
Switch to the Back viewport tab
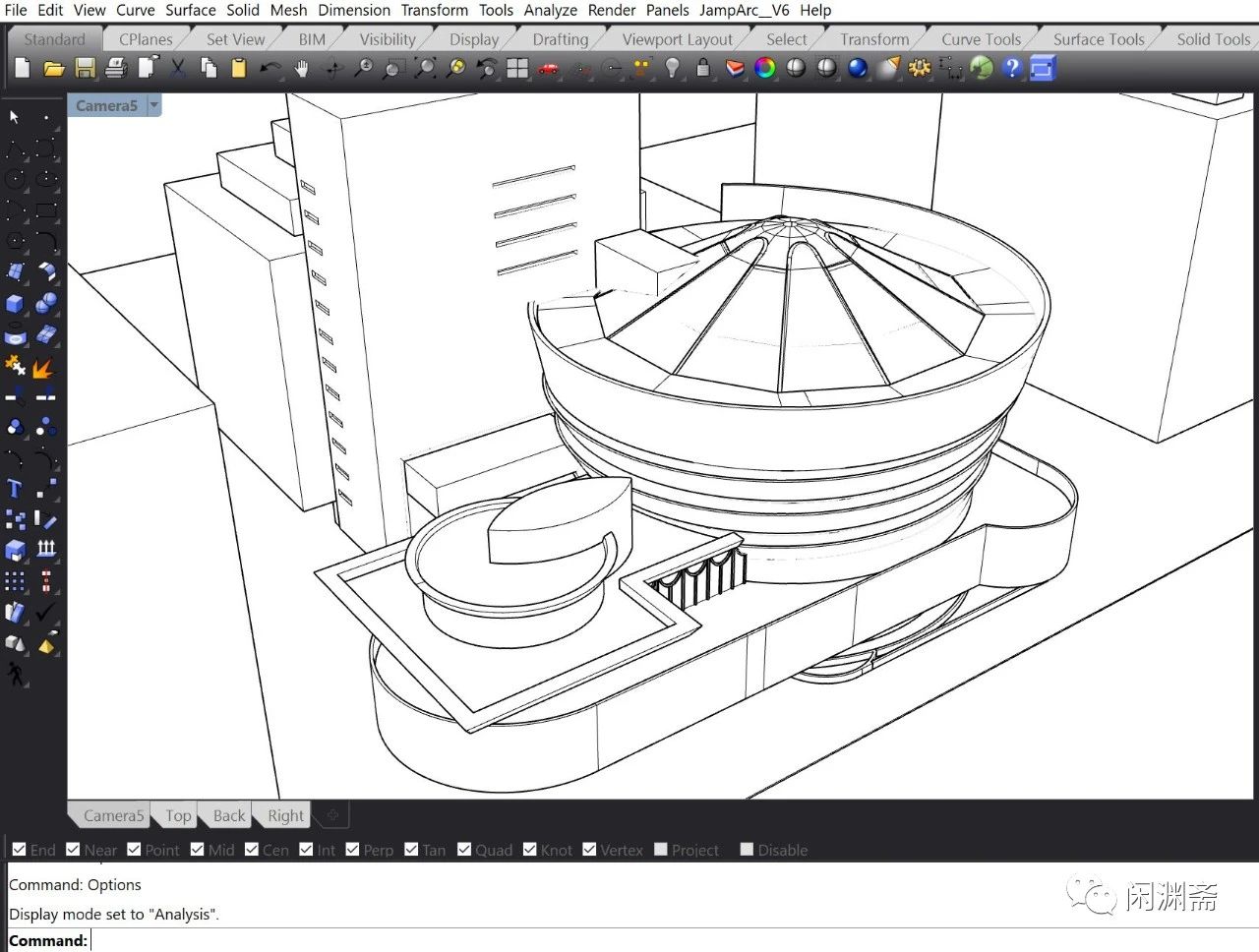tap(229, 815)
